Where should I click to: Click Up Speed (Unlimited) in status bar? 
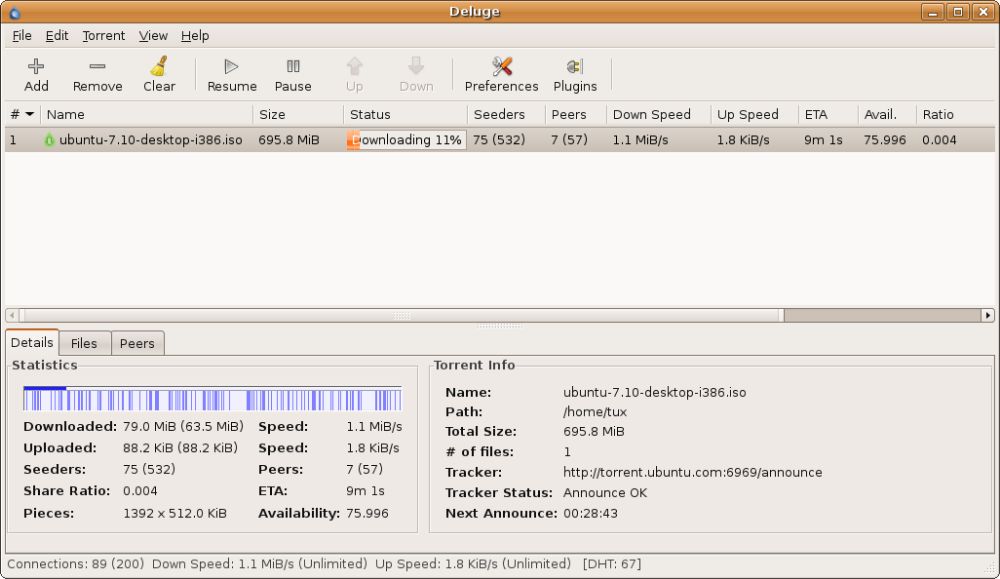tap(473, 564)
